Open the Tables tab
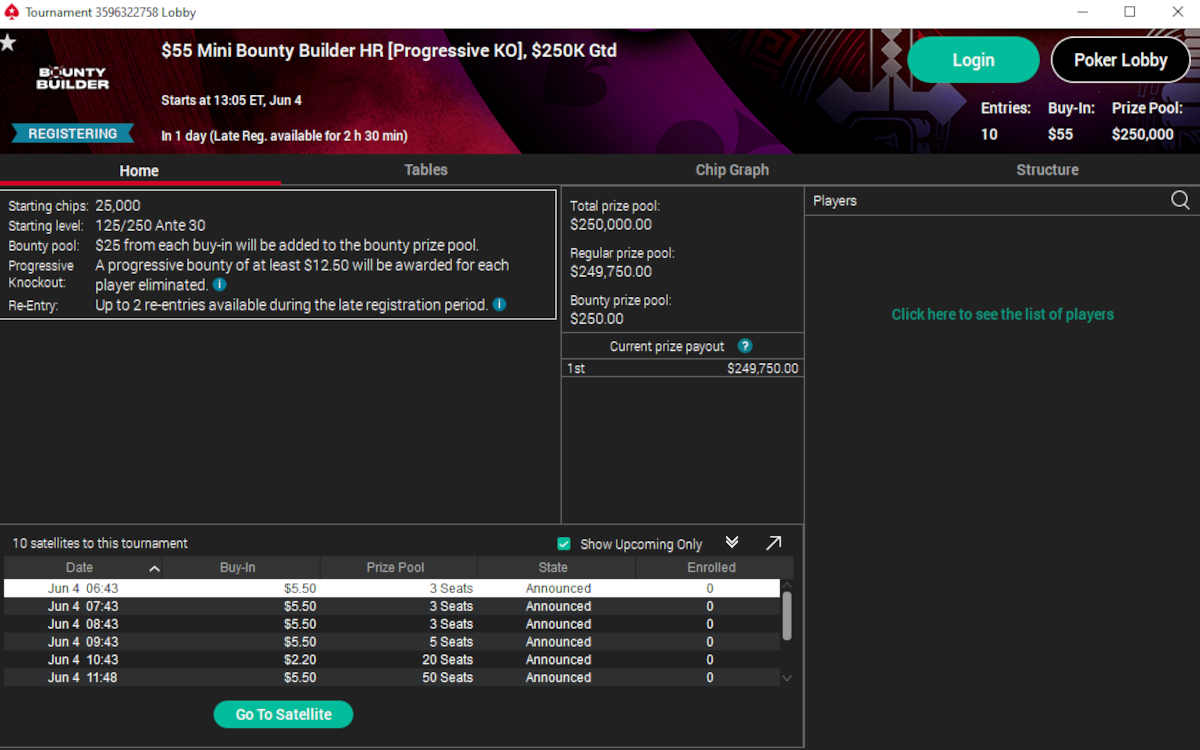This screenshot has width=1200, height=750. click(426, 170)
